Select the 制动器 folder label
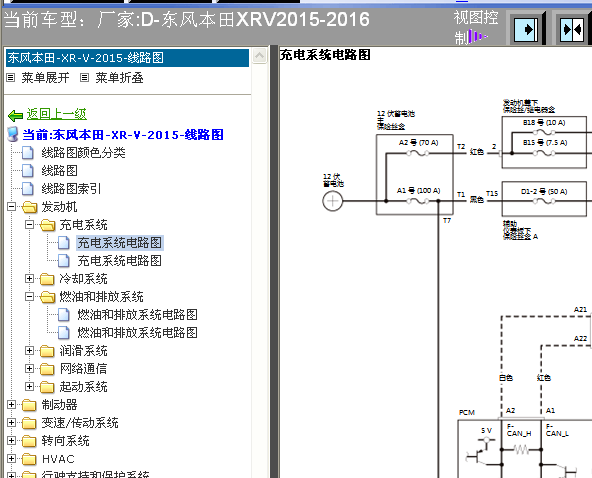Viewport: 592px width, 478px height. [x=59, y=405]
